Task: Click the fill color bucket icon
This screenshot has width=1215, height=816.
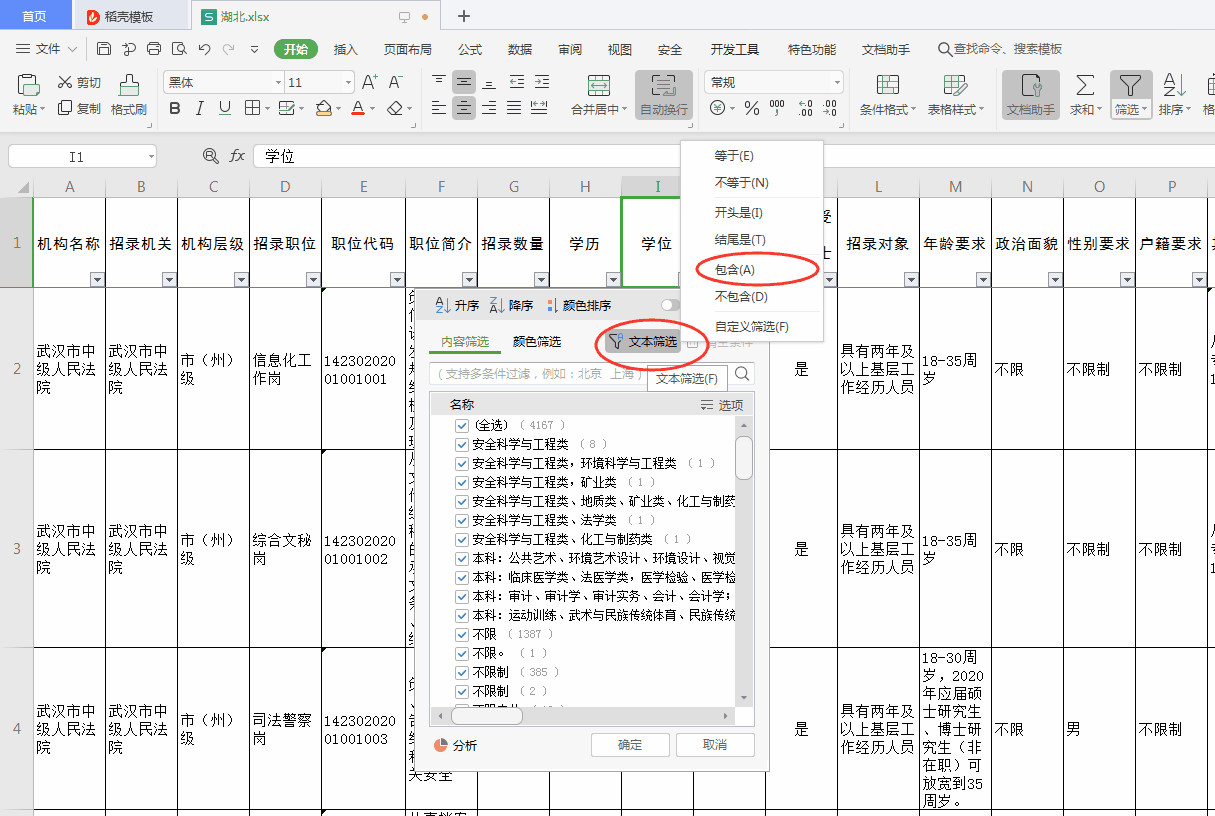Action: [323, 108]
